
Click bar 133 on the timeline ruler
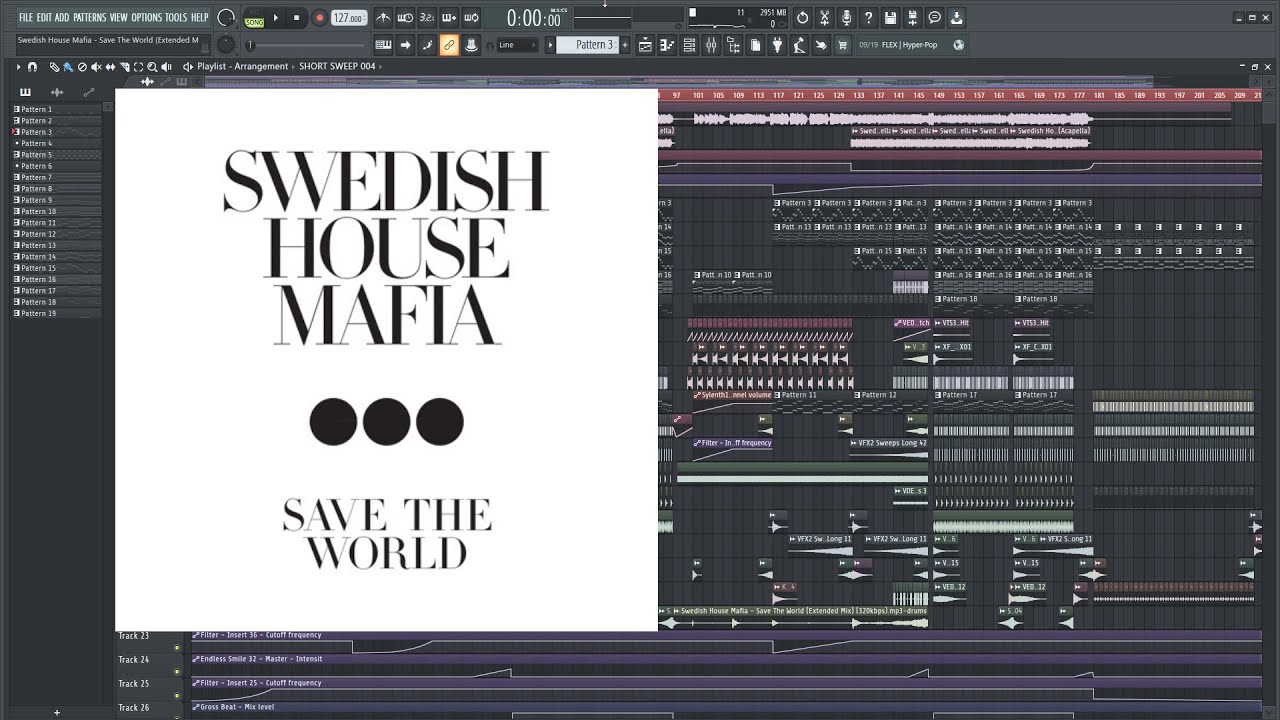click(x=858, y=95)
